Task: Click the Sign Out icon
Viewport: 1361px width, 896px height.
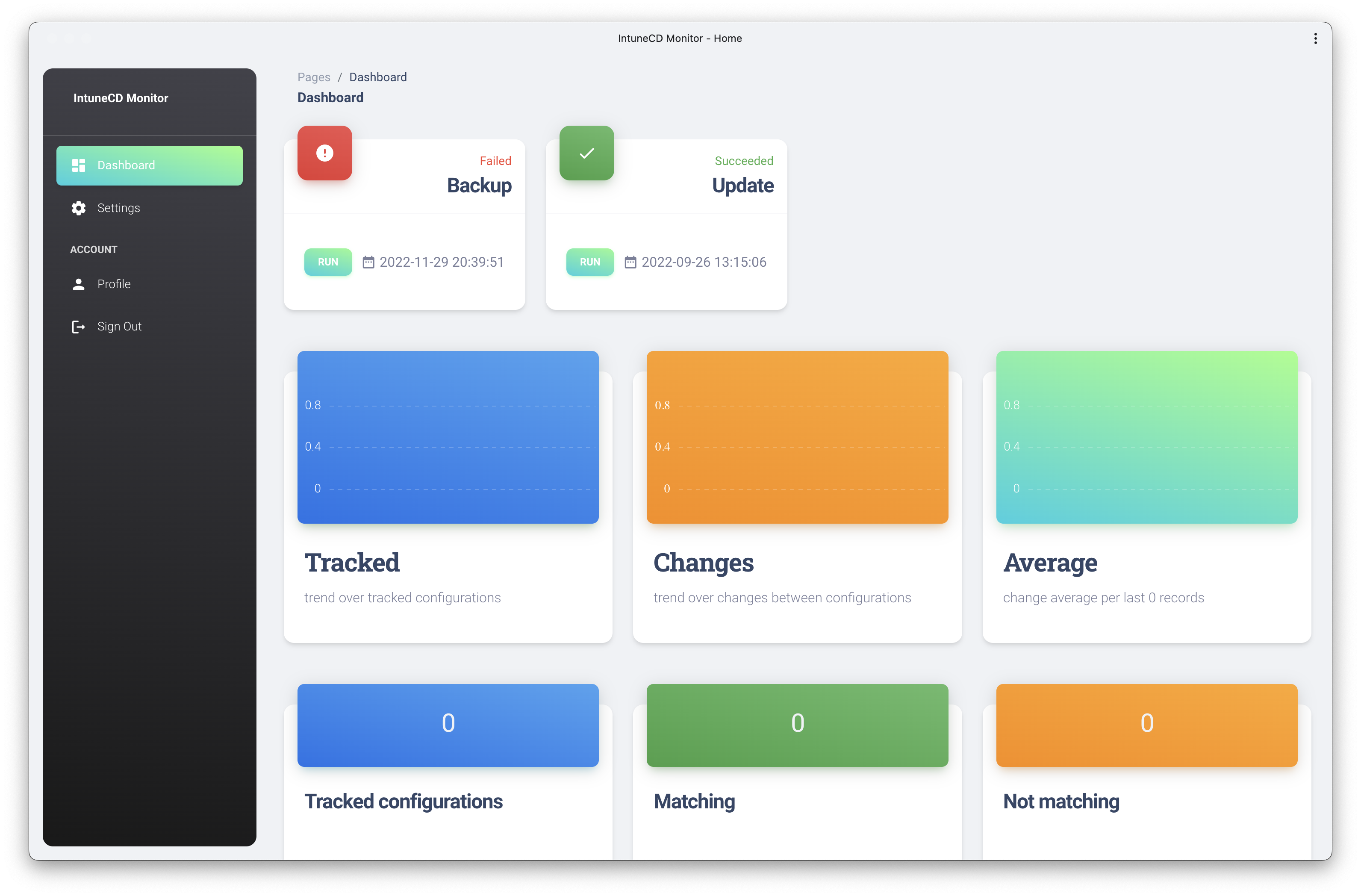Action: coord(78,327)
